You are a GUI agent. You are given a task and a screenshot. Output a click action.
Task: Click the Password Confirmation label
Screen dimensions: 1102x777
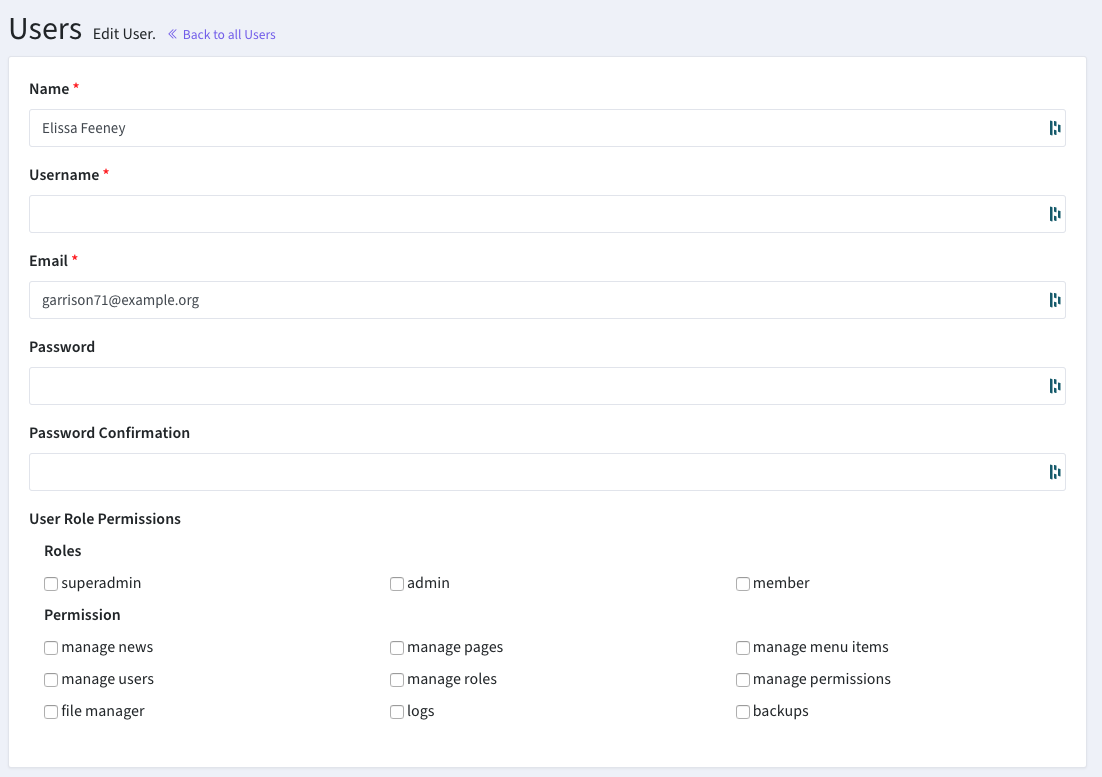point(110,433)
